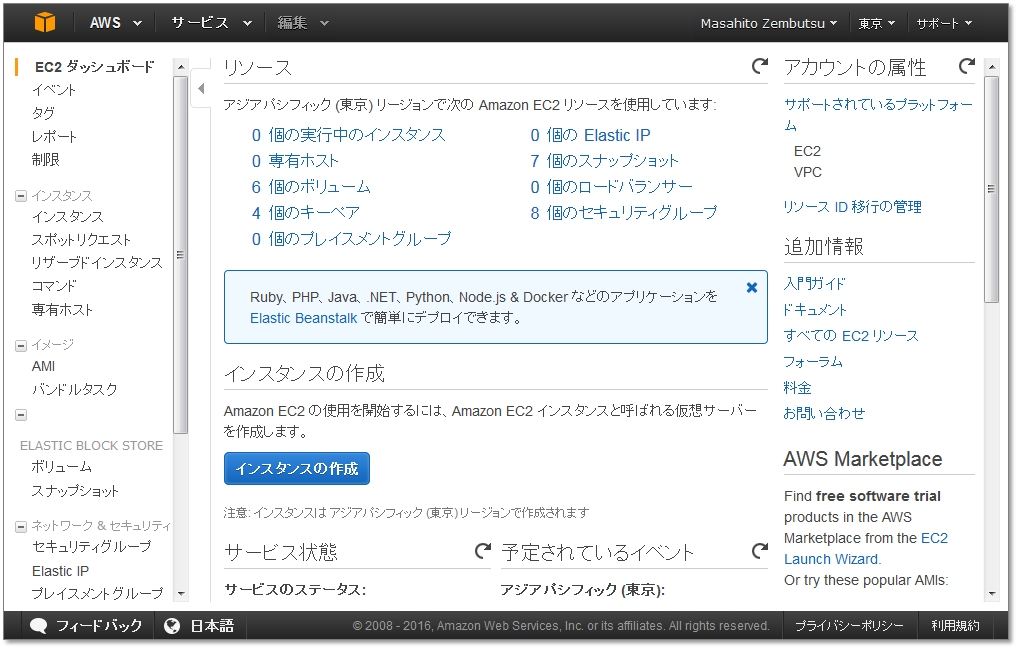The height and width of the screenshot is (649, 1018).
Task: Click the right panel scrollbar up arrow
Action: pos(991,67)
